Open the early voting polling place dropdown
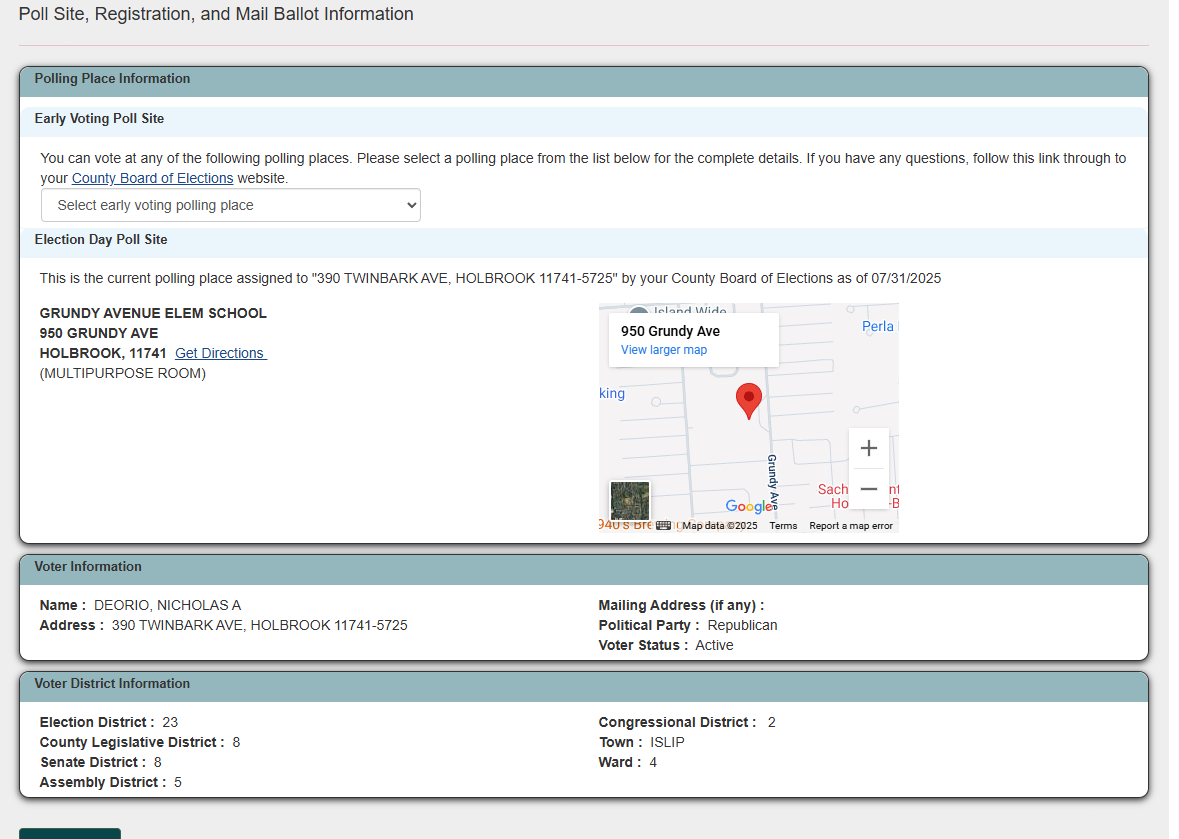The height and width of the screenshot is (839, 1179). click(x=231, y=205)
